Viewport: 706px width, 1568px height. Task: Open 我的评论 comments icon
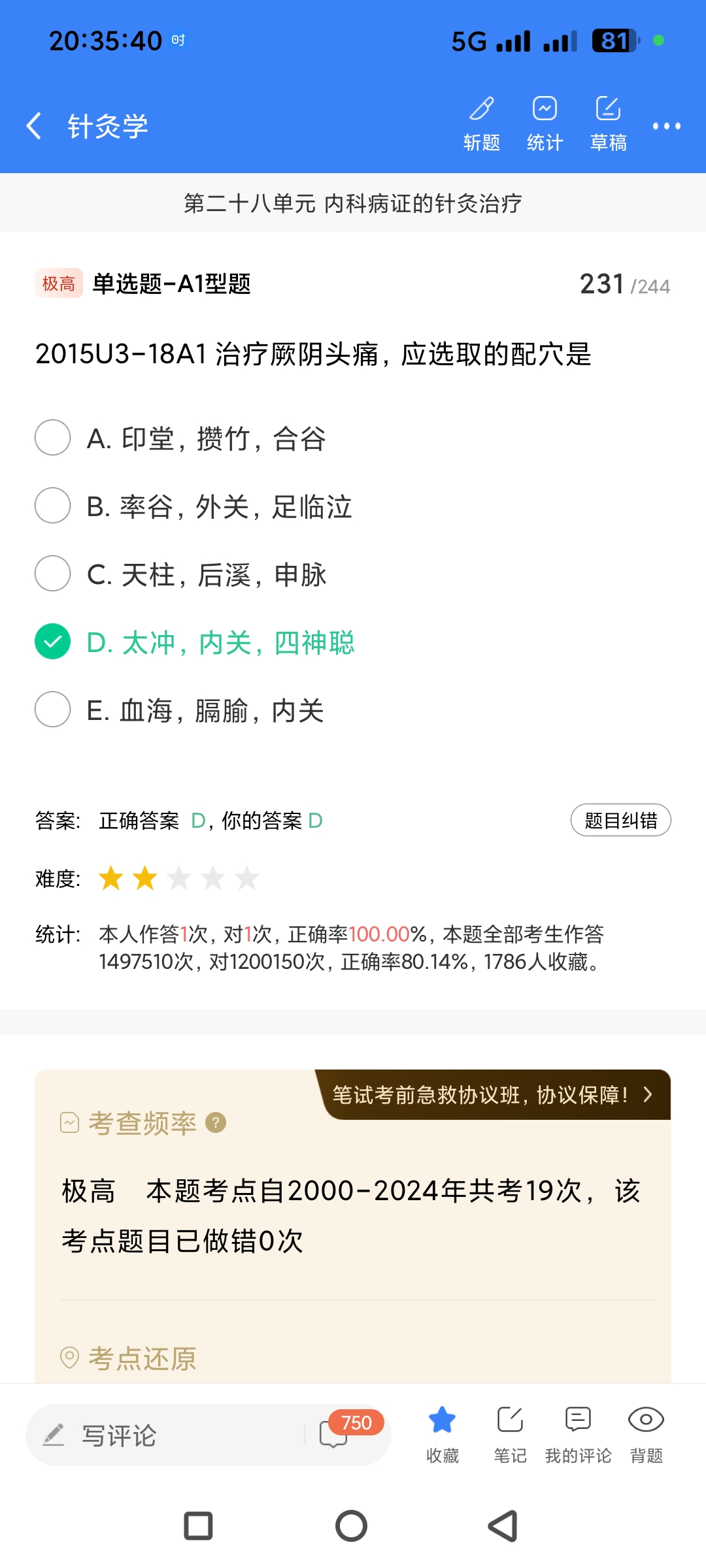coord(578,1432)
